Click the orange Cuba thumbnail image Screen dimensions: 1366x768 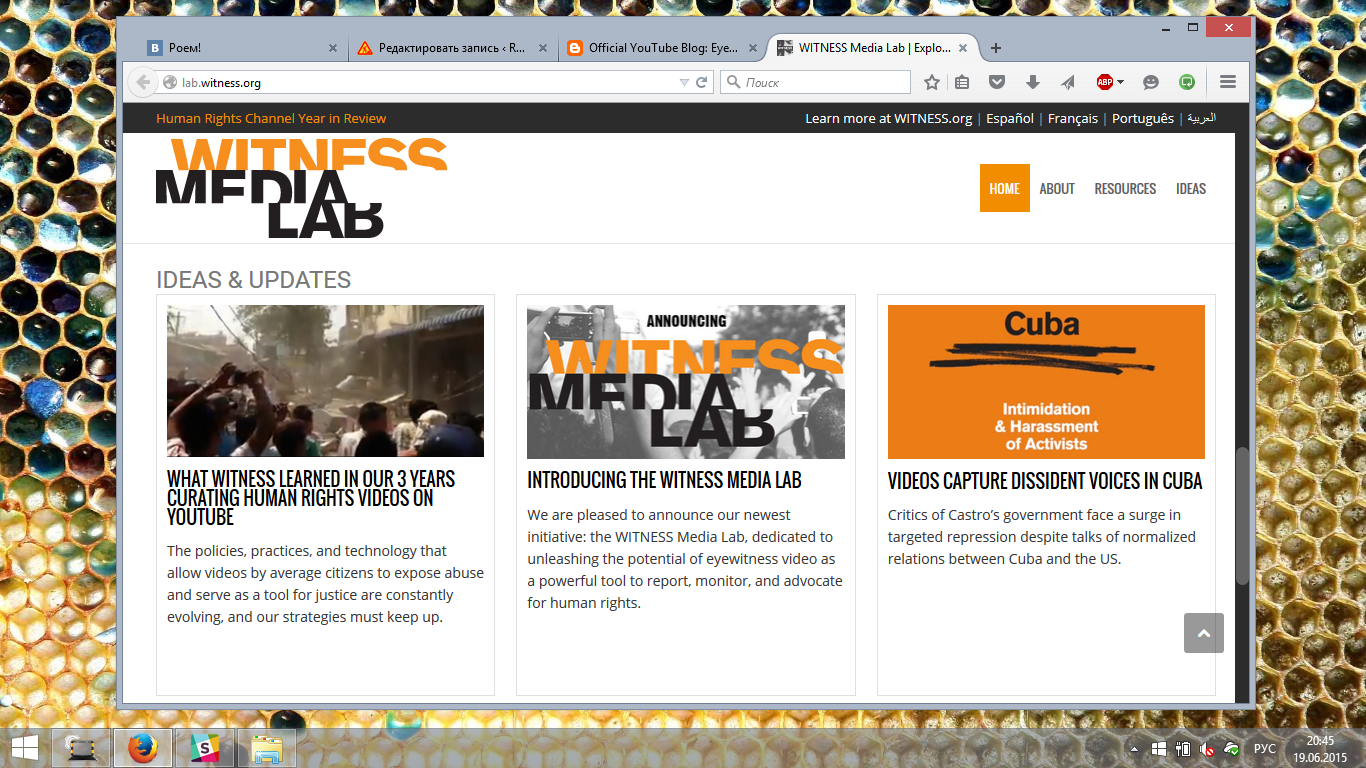click(1046, 382)
